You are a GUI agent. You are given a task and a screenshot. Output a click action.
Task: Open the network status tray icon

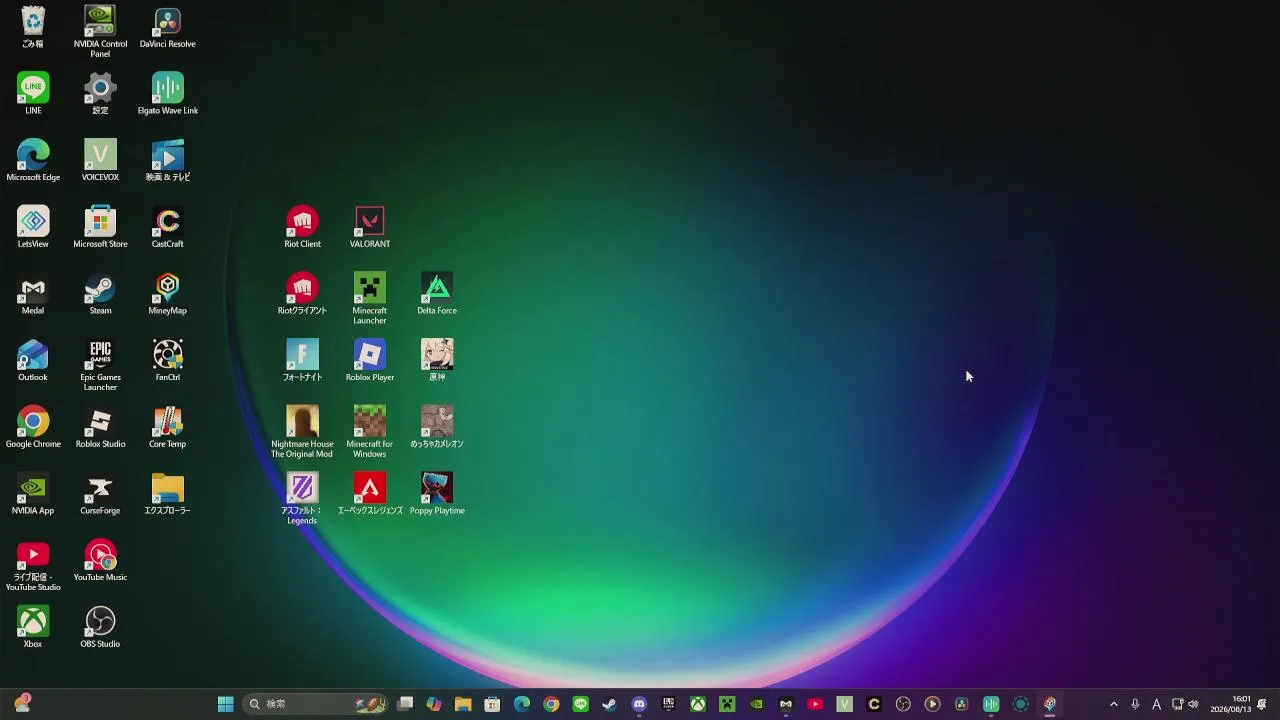pyautogui.click(x=1178, y=704)
